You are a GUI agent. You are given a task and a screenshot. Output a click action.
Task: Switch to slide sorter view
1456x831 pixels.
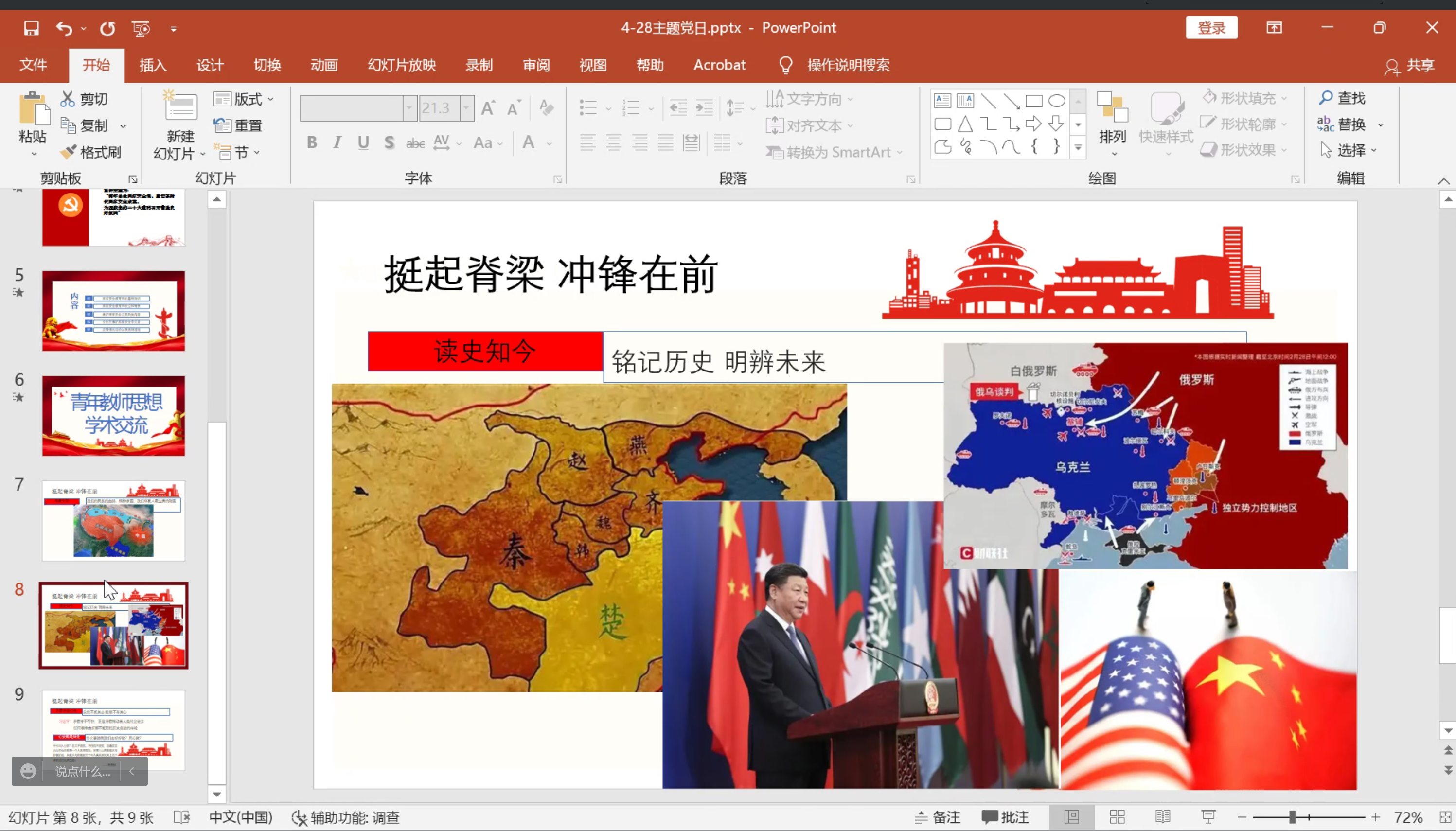1117,817
